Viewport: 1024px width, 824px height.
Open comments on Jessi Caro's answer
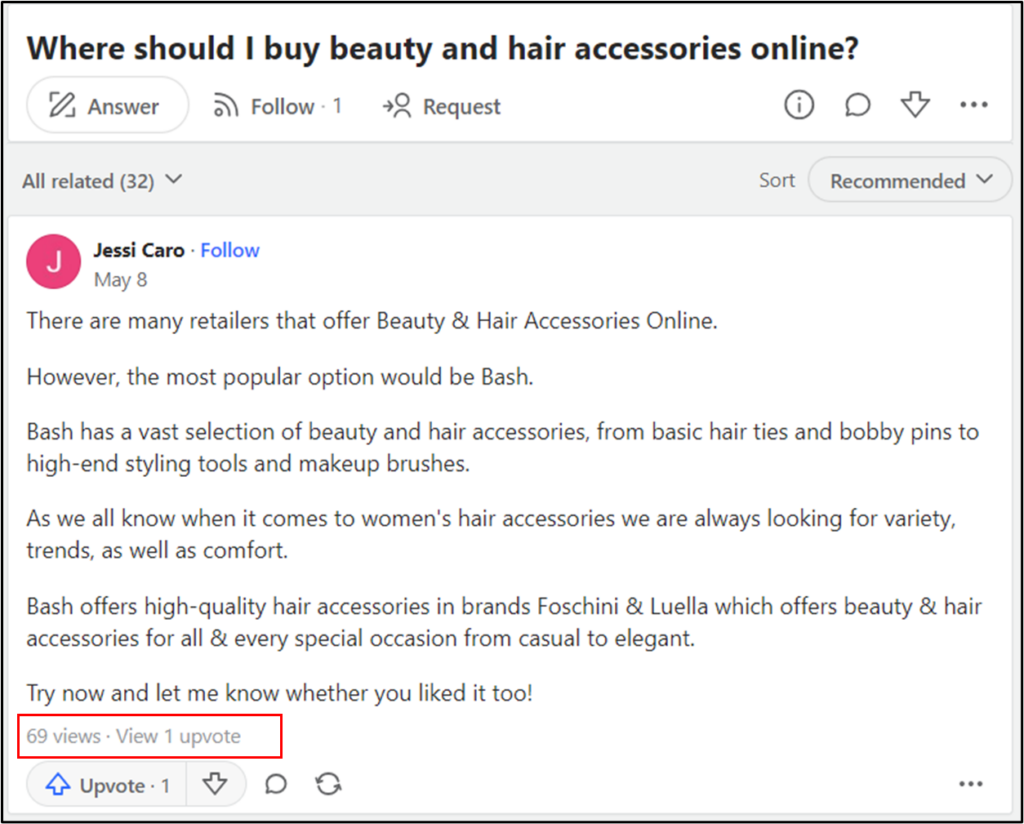coord(276,785)
